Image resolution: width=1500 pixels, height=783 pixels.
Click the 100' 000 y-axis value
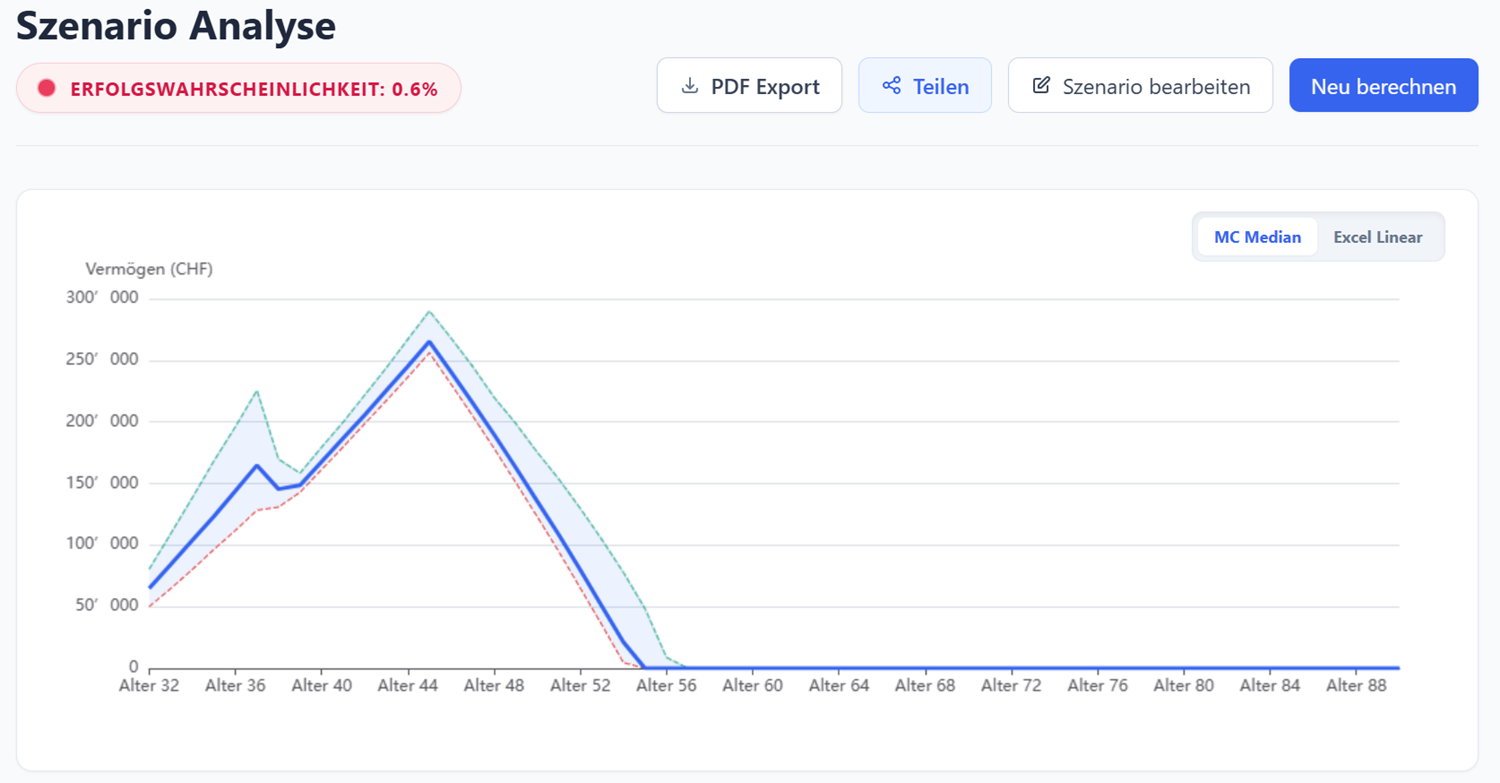point(103,544)
